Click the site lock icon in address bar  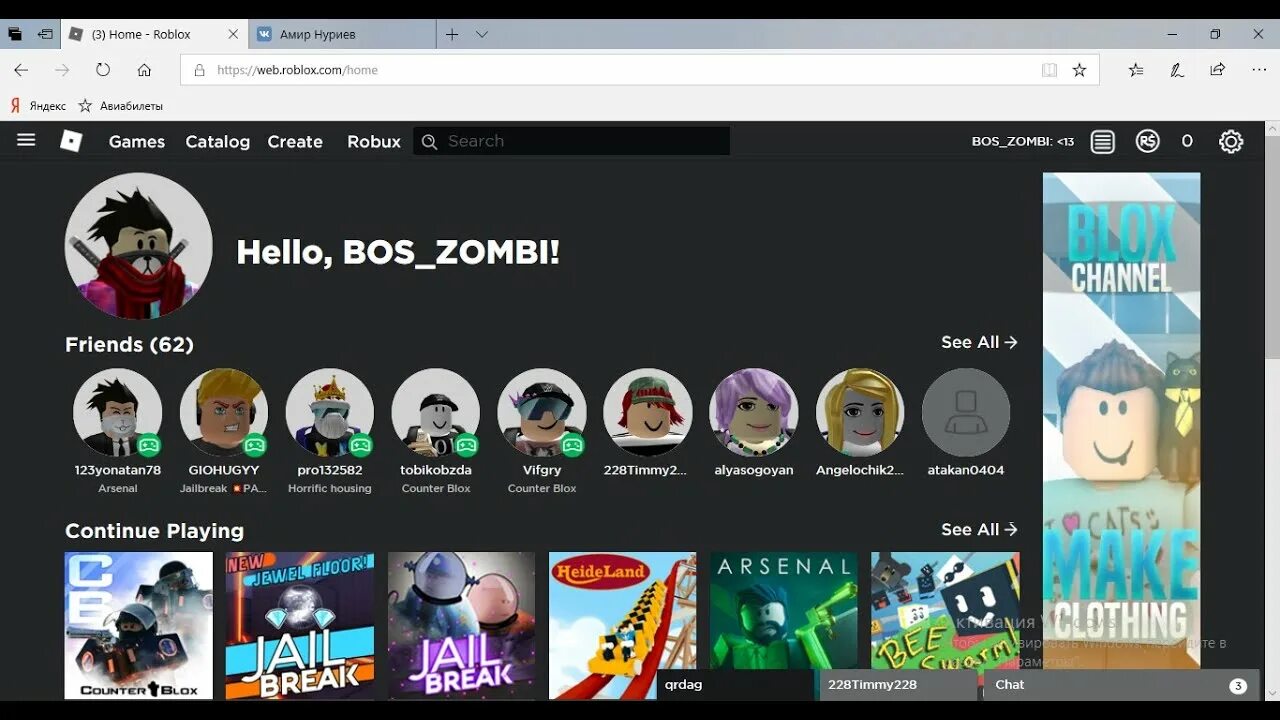199,70
